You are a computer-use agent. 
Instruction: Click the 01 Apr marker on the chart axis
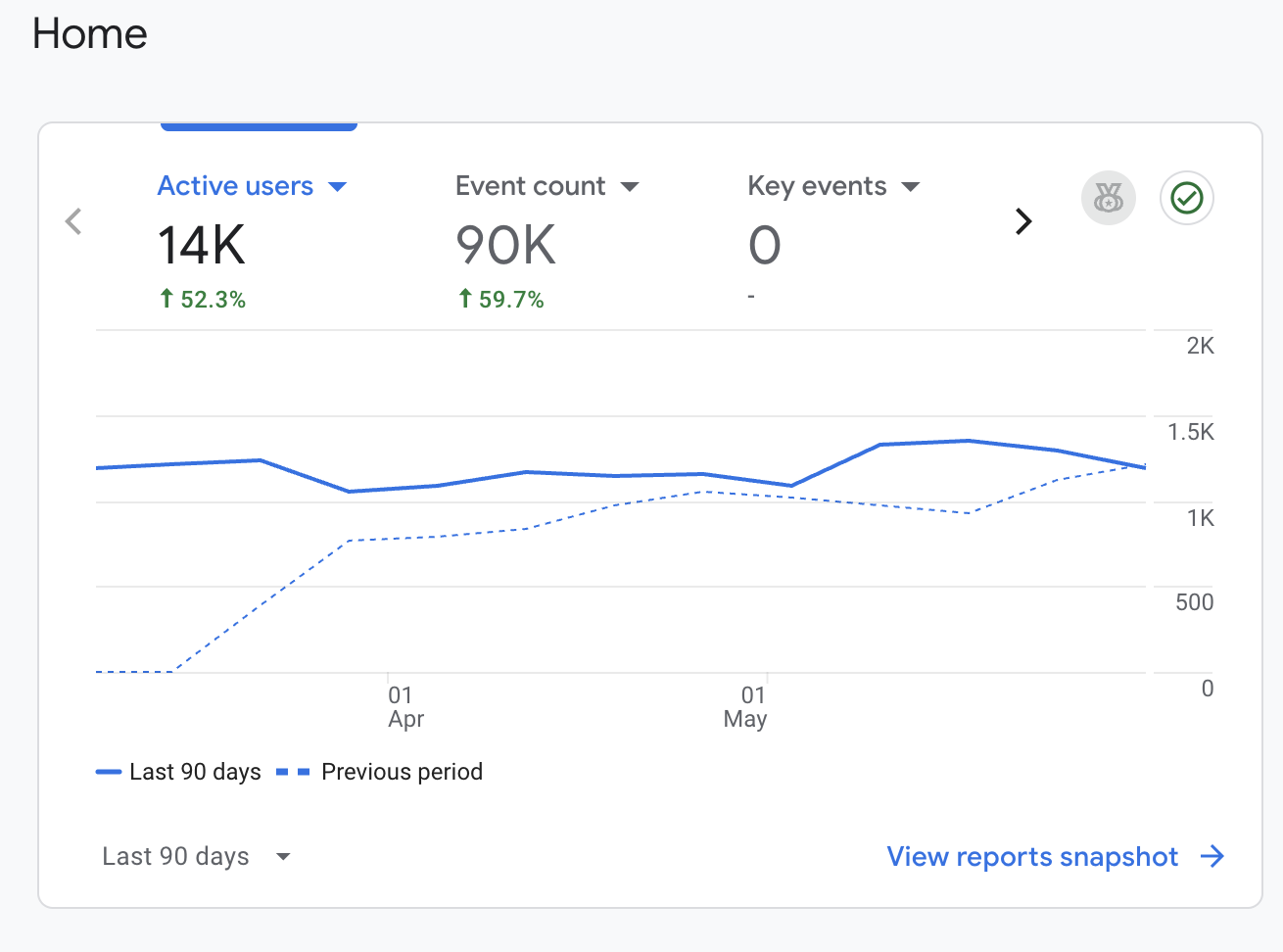tap(405, 707)
